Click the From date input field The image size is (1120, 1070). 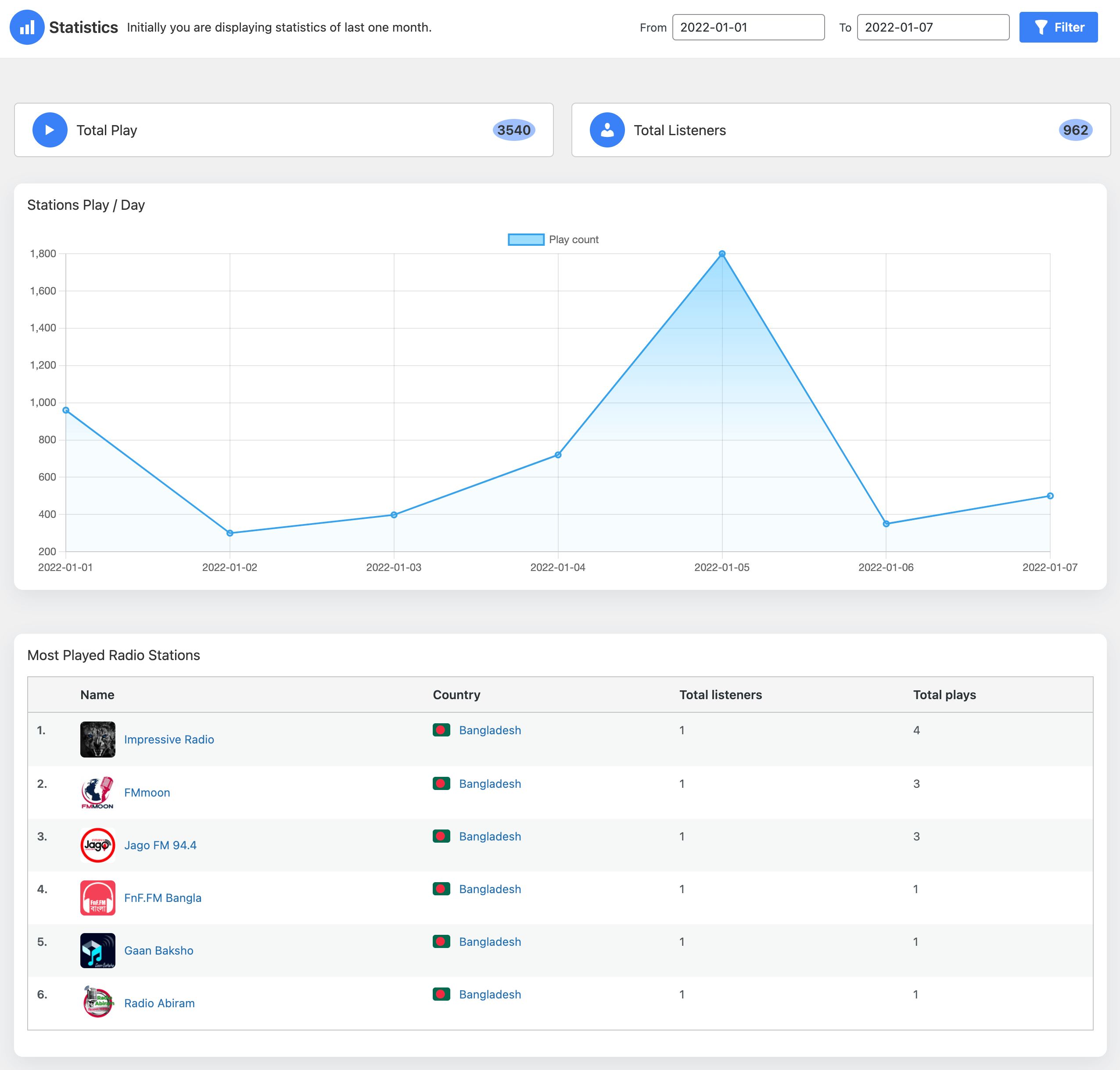click(x=747, y=27)
